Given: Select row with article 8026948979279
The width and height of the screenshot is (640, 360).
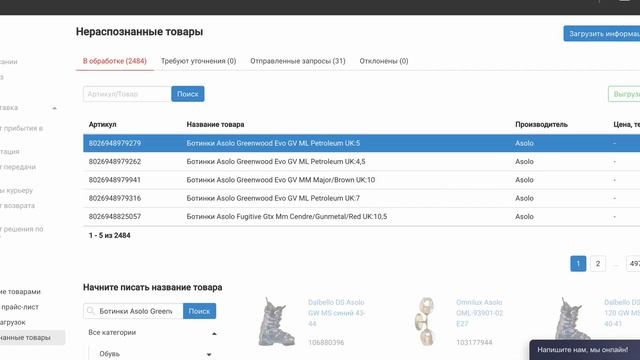Looking at the screenshot, I should click(x=362, y=143).
